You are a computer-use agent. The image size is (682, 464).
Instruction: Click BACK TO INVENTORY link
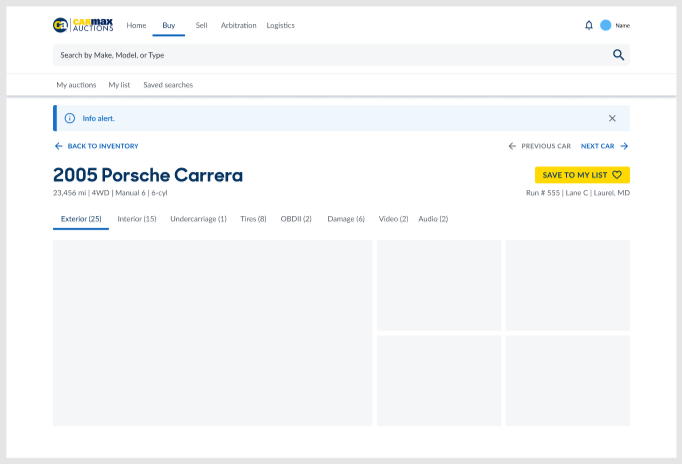tap(103, 146)
